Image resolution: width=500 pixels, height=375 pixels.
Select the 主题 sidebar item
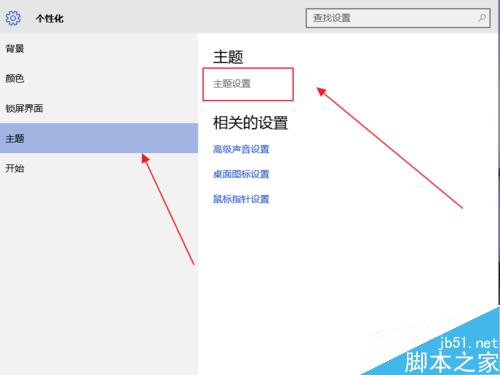pyautogui.click(x=99, y=138)
